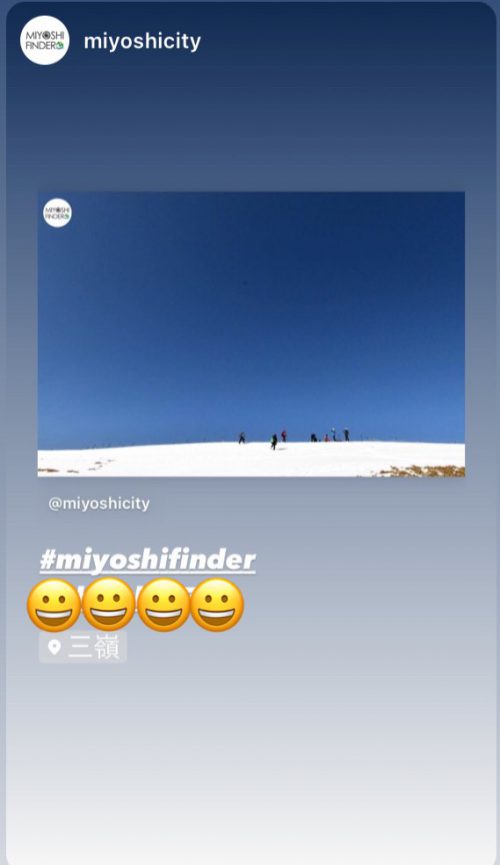Open the @miyoshicity mention under photo

(99, 503)
